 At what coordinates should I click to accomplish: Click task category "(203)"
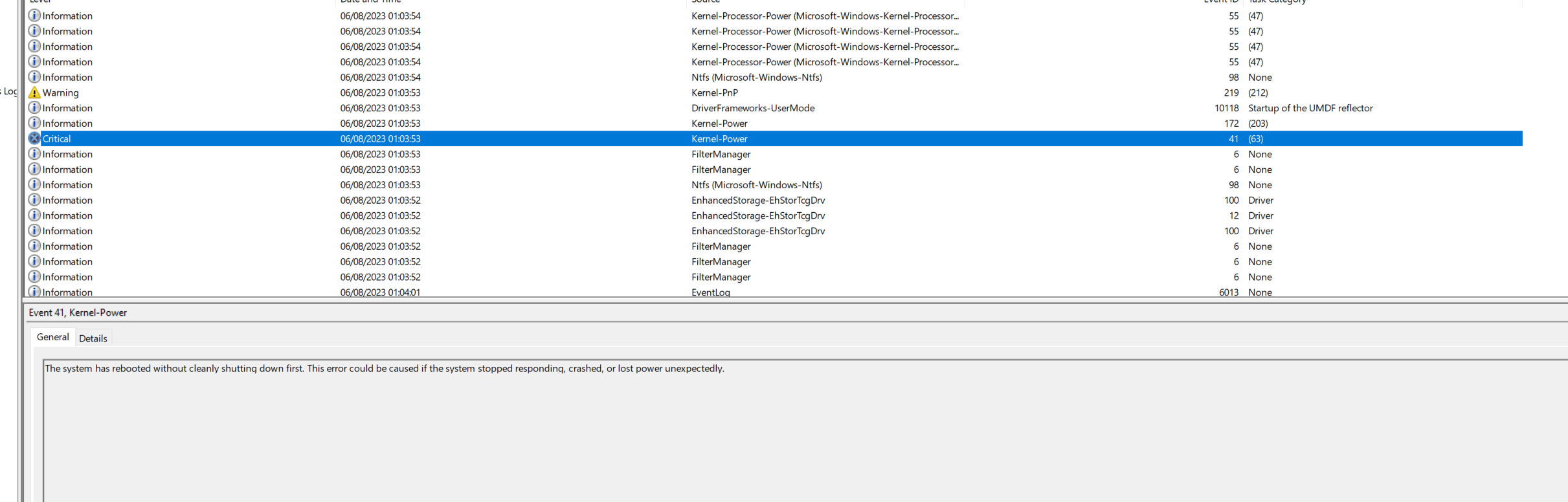click(1258, 123)
